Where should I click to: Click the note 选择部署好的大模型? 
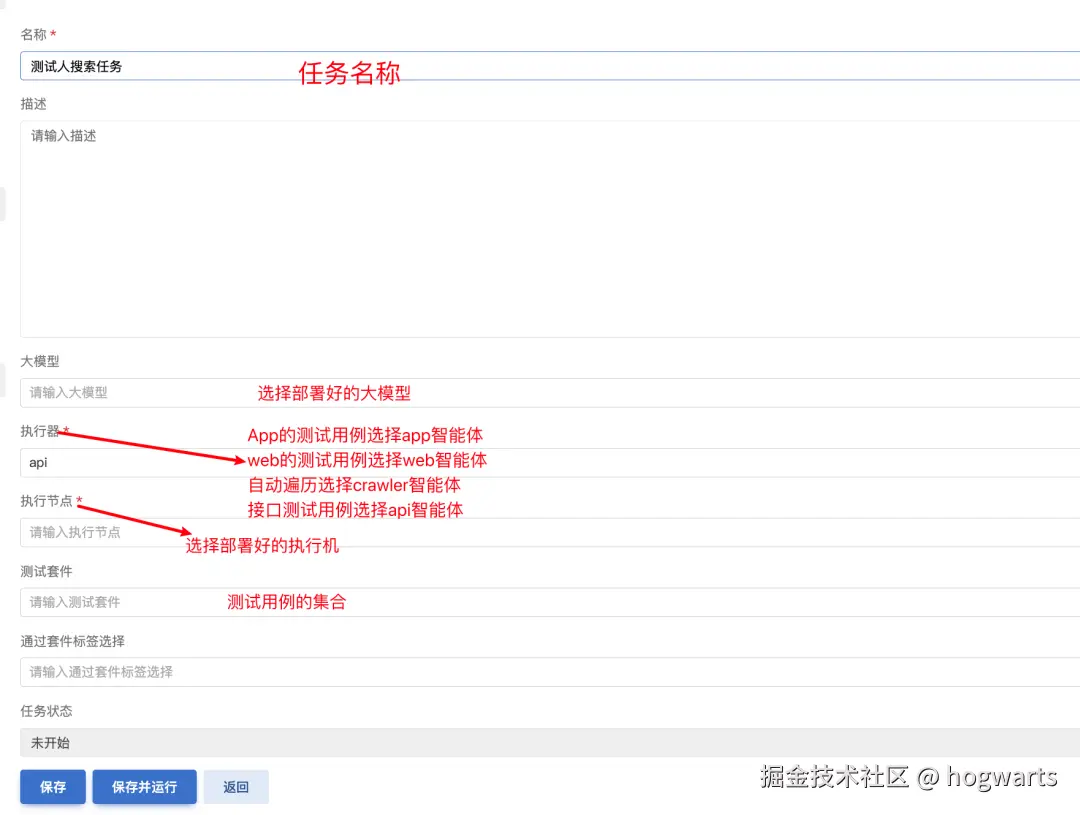point(334,393)
